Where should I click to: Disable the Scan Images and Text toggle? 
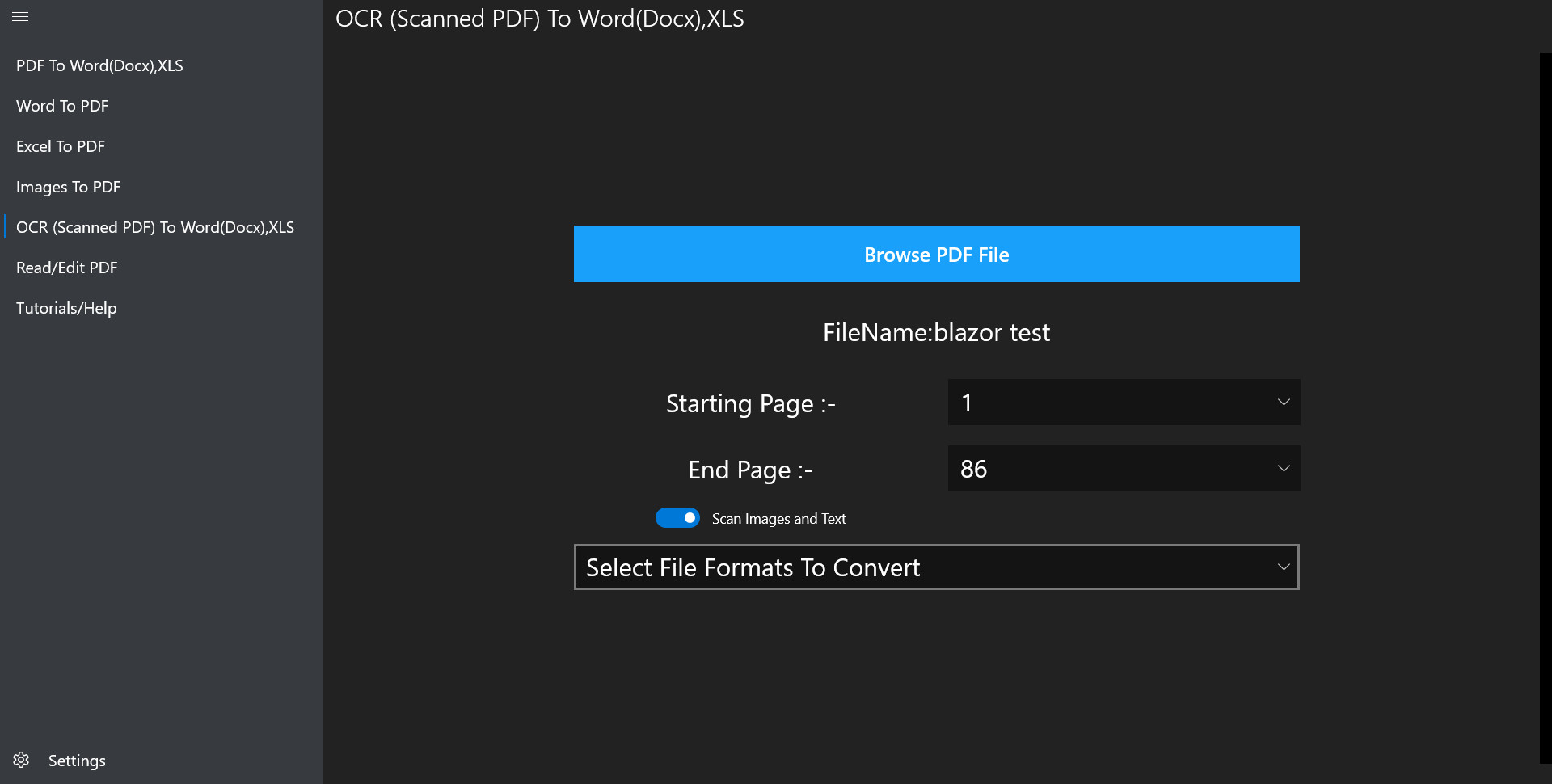pyautogui.click(x=678, y=517)
